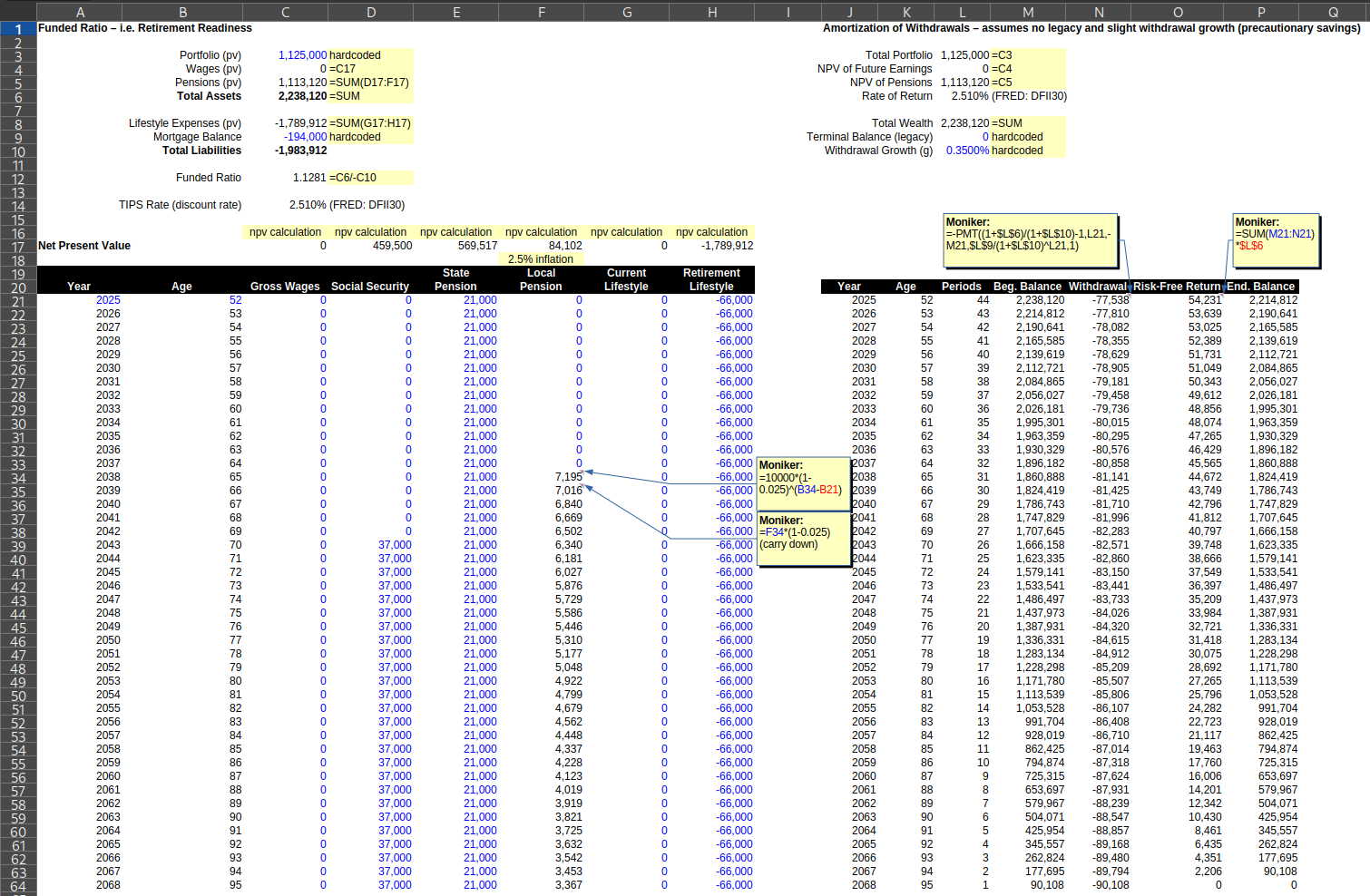The image size is (1370, 896).
Task: Select column H header
Action: click(712, 12)
